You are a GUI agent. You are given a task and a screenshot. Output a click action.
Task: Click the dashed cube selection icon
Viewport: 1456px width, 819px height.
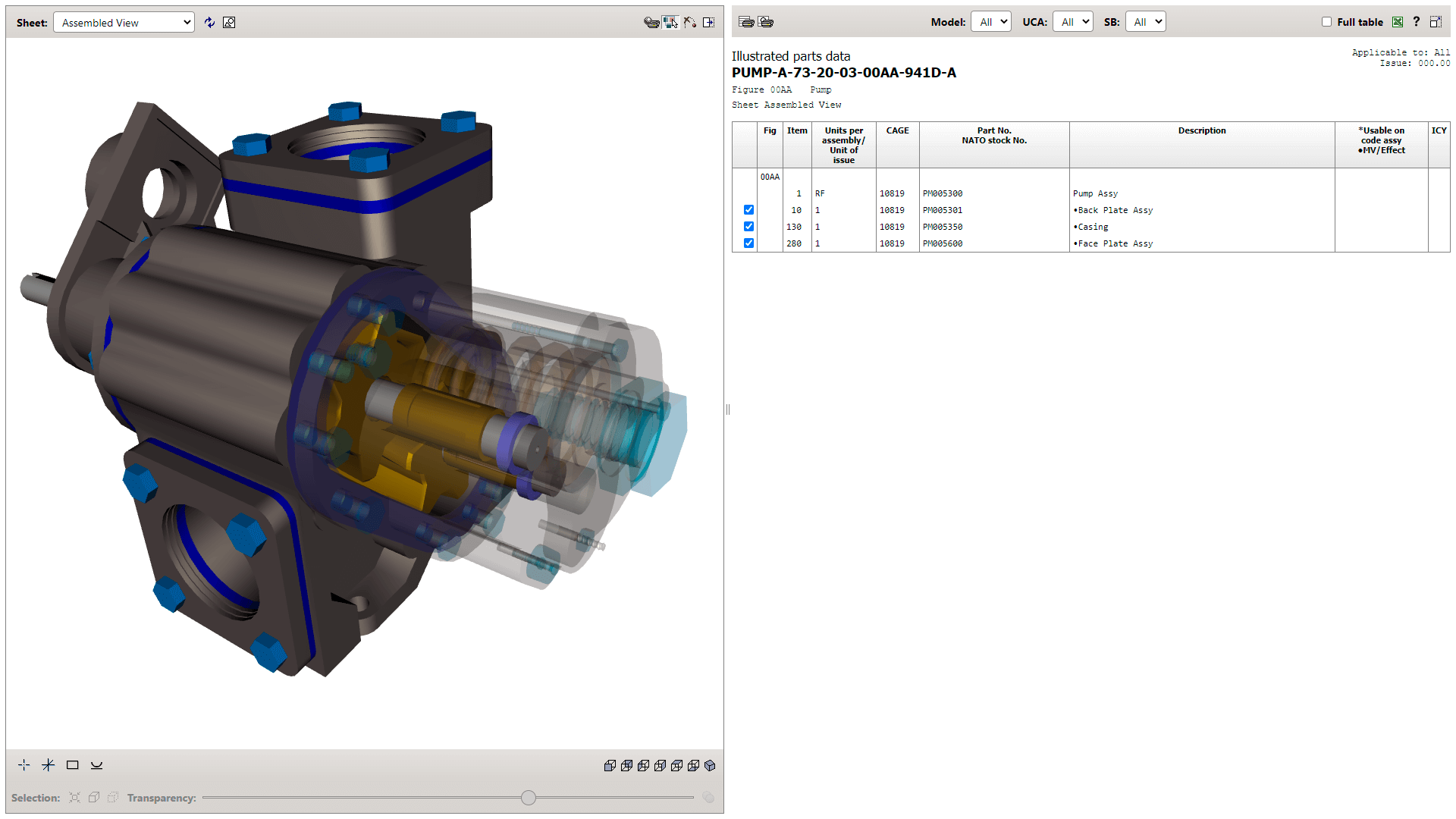113,798
